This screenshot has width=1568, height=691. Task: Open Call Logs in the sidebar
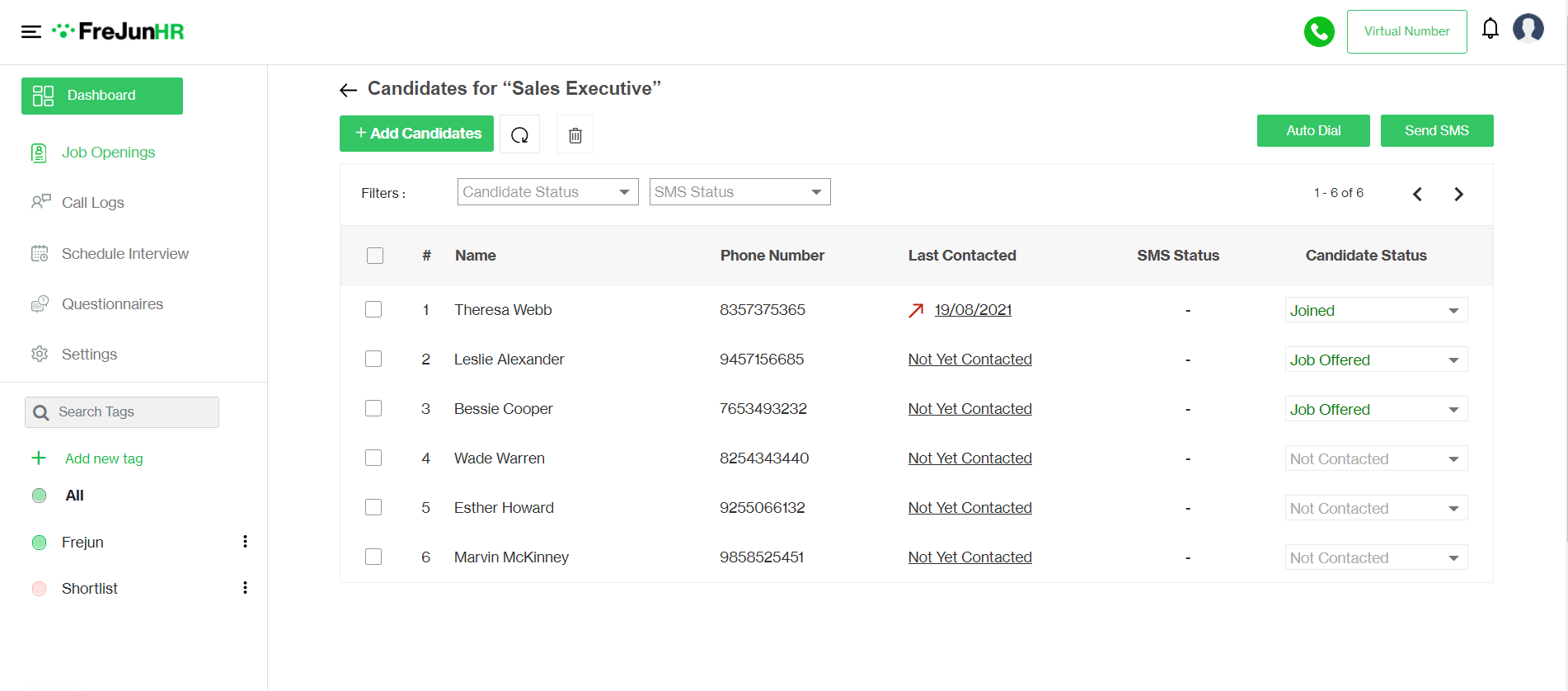pyautogui.click(x=92, y=203)
